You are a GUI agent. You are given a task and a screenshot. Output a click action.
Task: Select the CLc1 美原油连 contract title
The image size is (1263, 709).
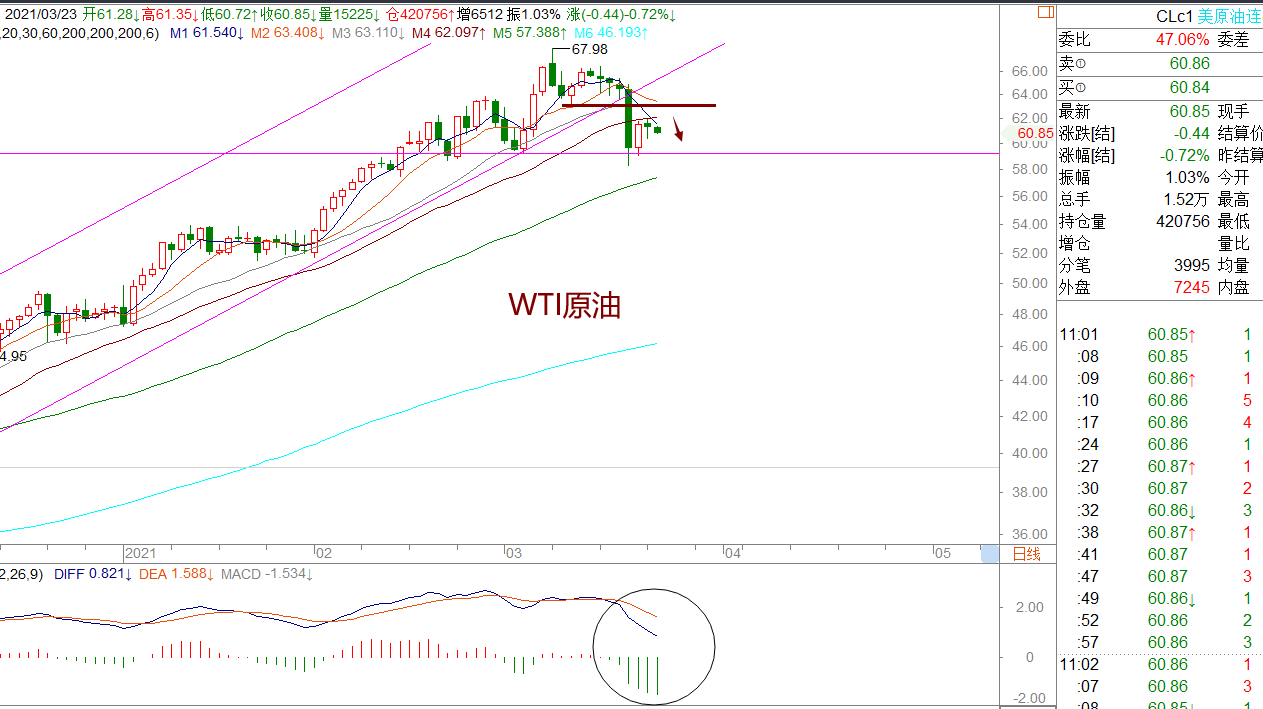1208,17
